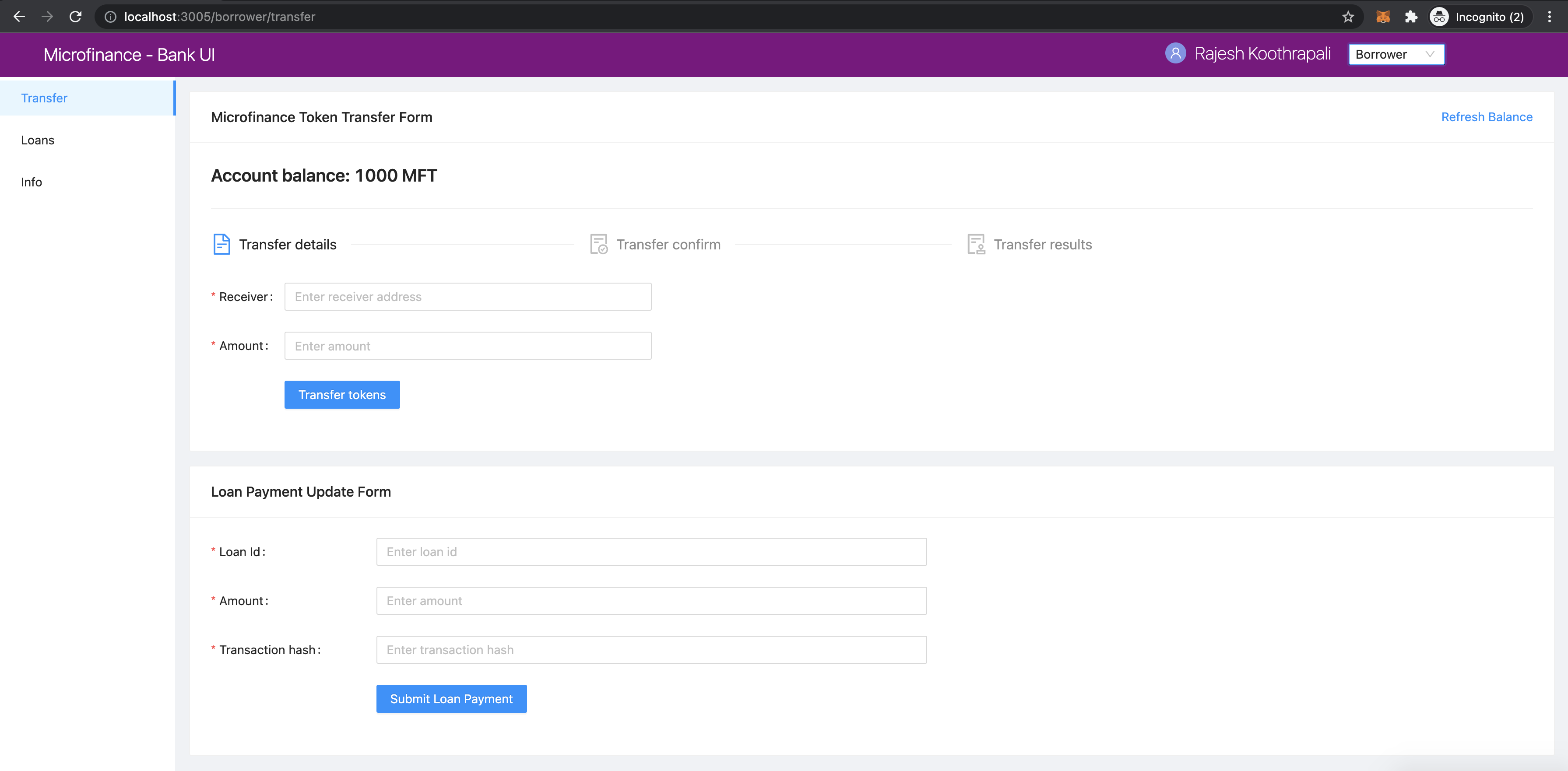
Task: Click the Incognito profile icon
Action: click(x=1439, y=17)
